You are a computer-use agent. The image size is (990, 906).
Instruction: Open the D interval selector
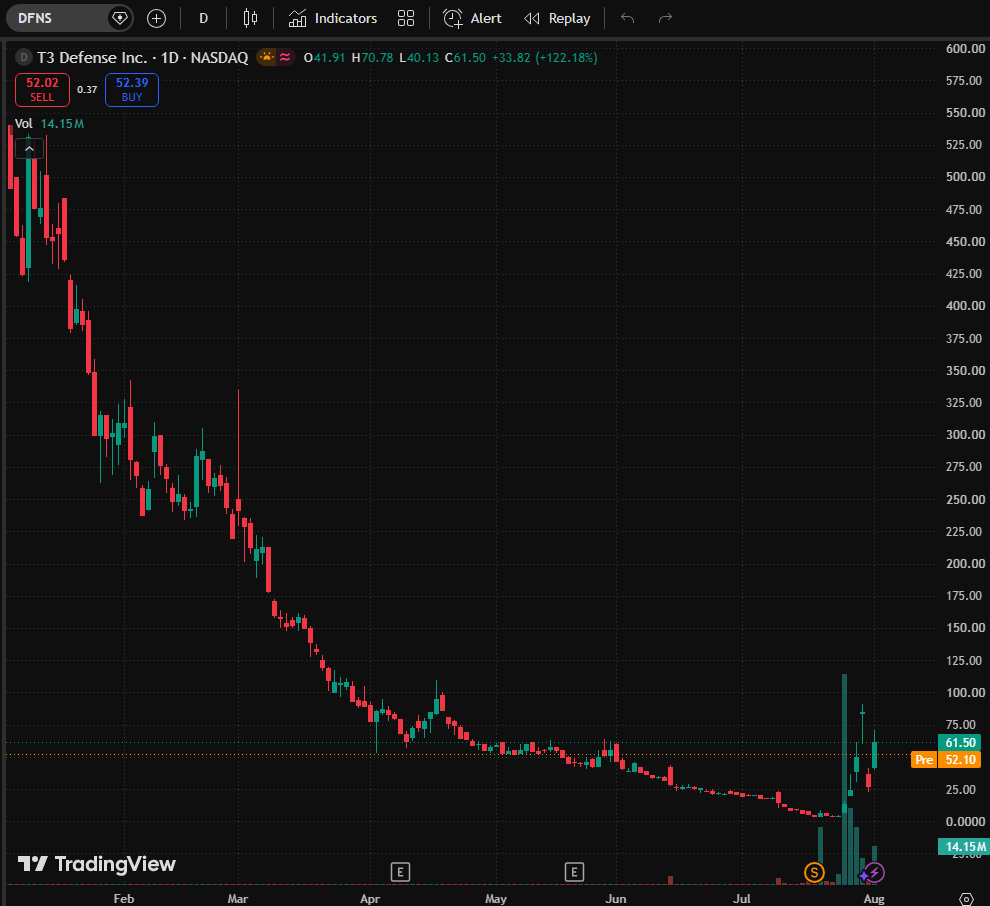point(203,18)
